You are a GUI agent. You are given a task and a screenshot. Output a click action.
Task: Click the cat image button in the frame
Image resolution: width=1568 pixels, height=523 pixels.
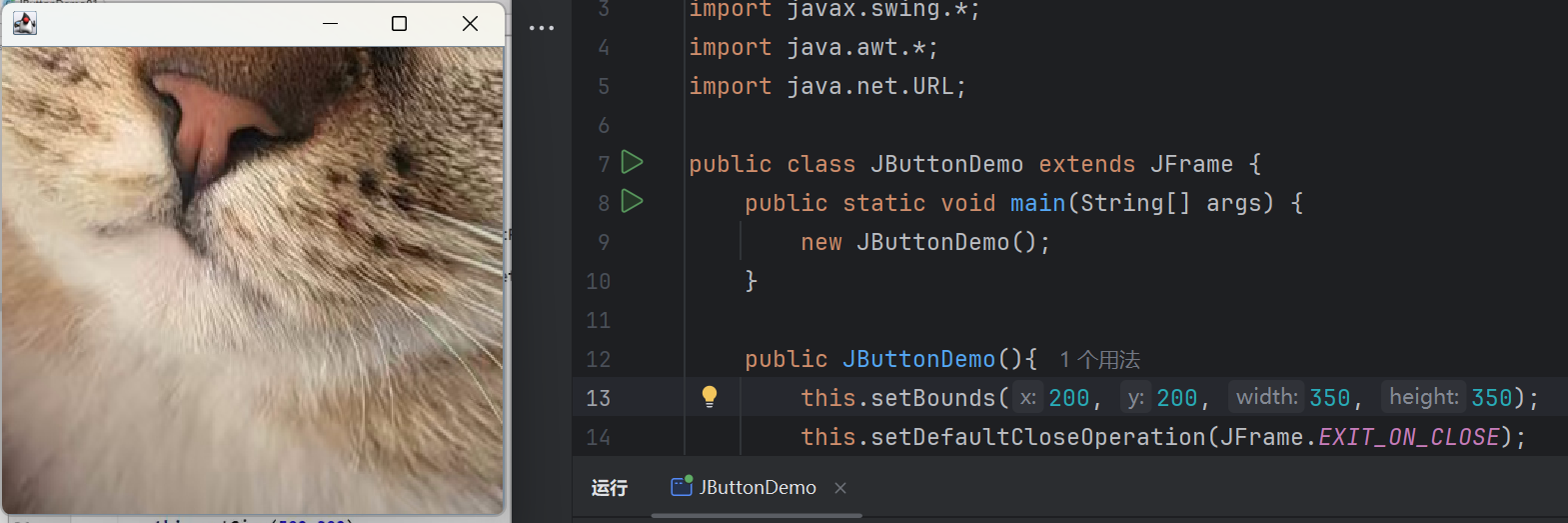tap(253, 280)
